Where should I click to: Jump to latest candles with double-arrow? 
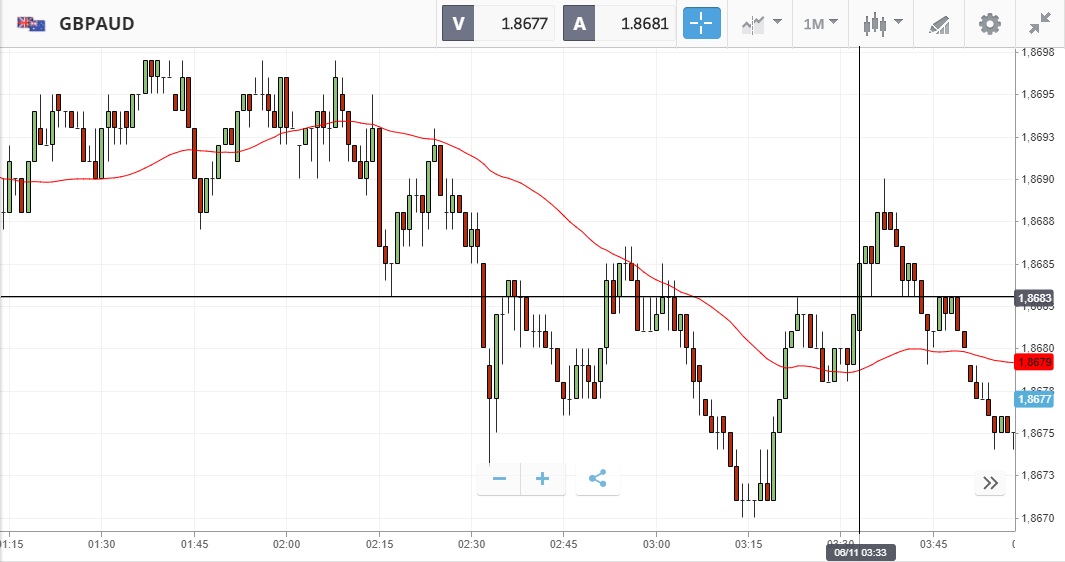pyautogui.click(x=990, y=483)
